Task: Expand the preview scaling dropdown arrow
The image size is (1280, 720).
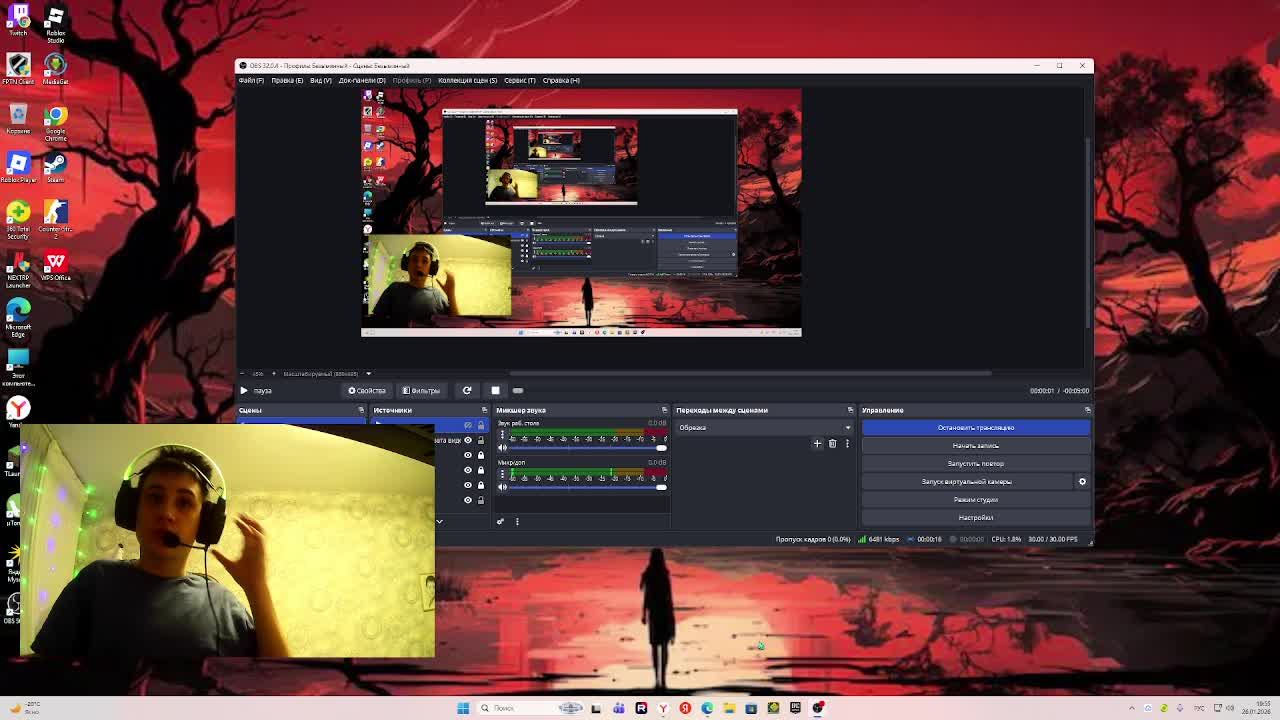Action: coord(368,374)
